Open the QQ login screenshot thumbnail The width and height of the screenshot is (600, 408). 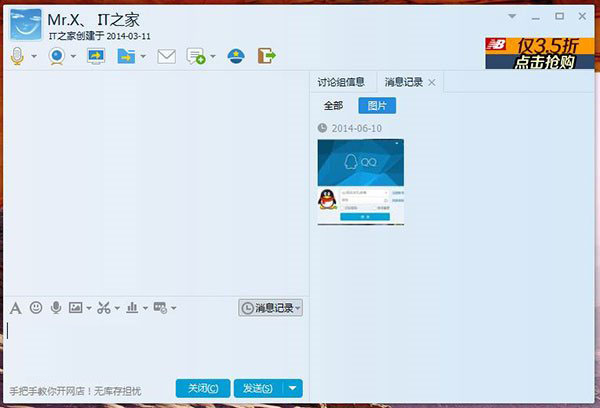(360, 182)
